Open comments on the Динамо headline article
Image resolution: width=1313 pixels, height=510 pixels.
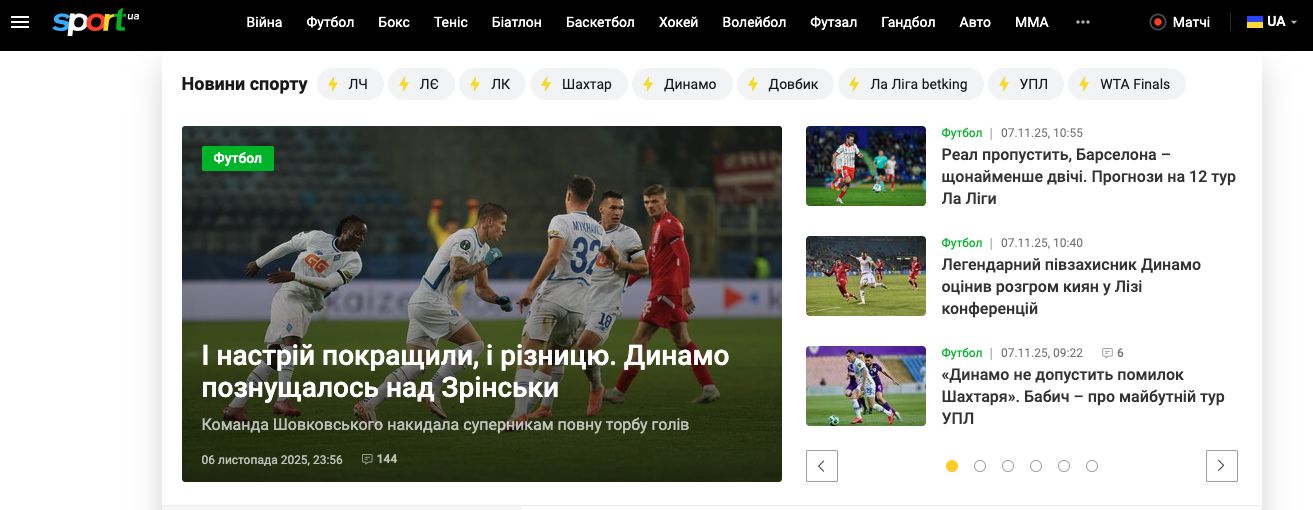tap(379, 459)
